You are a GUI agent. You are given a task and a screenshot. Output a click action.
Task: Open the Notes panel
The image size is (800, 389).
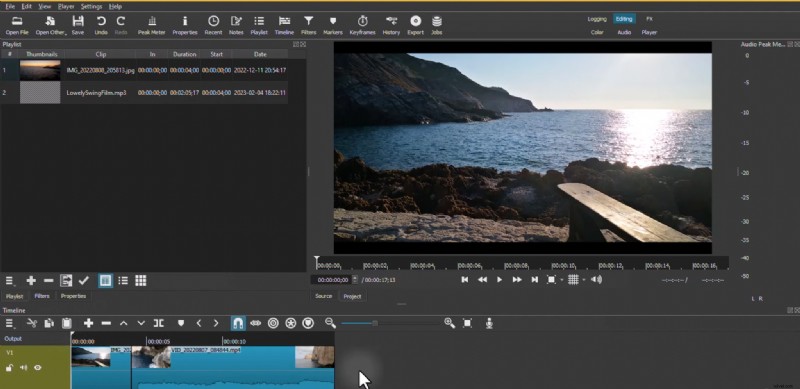click(236, 25)
